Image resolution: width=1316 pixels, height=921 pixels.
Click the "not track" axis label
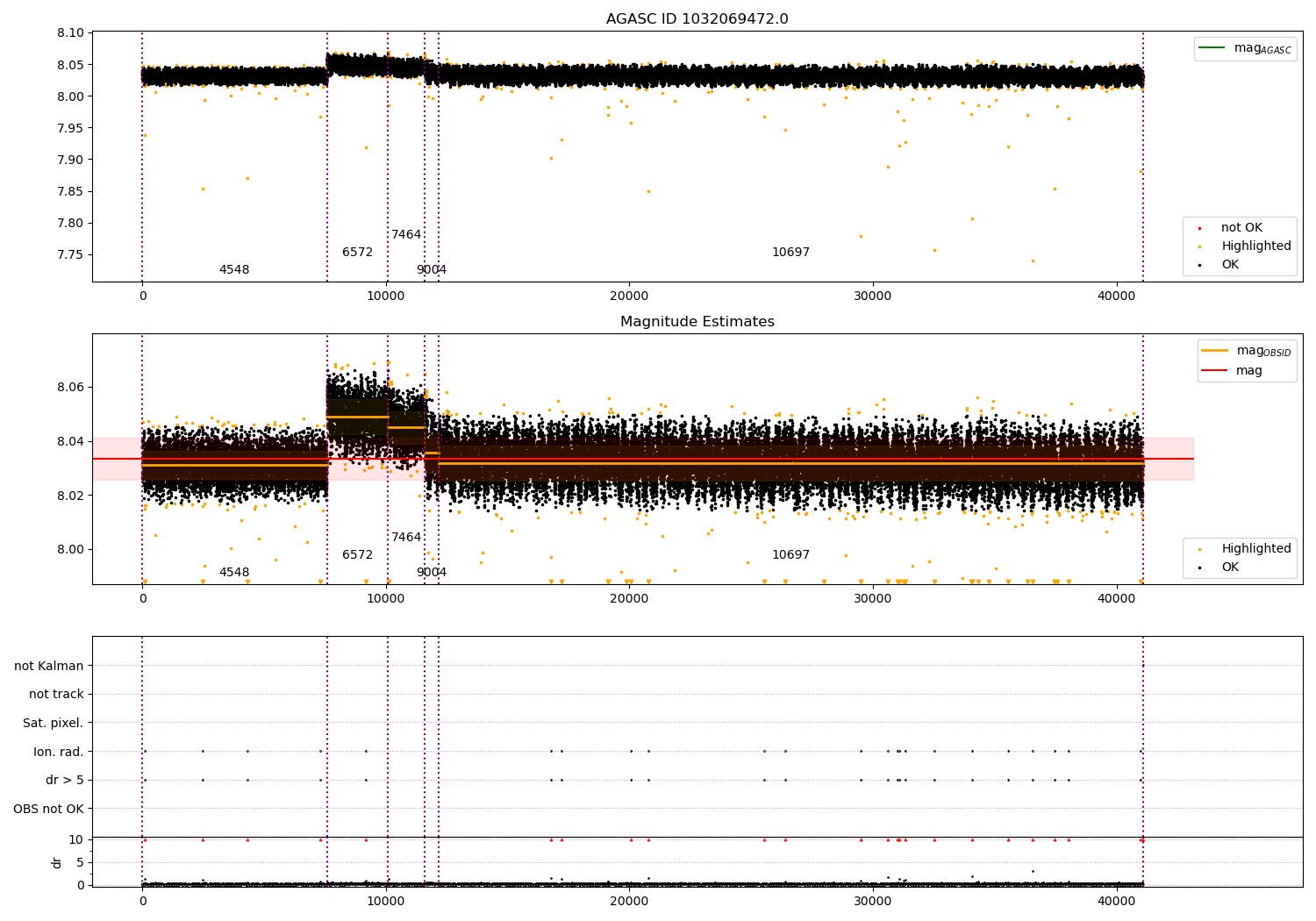56,695
